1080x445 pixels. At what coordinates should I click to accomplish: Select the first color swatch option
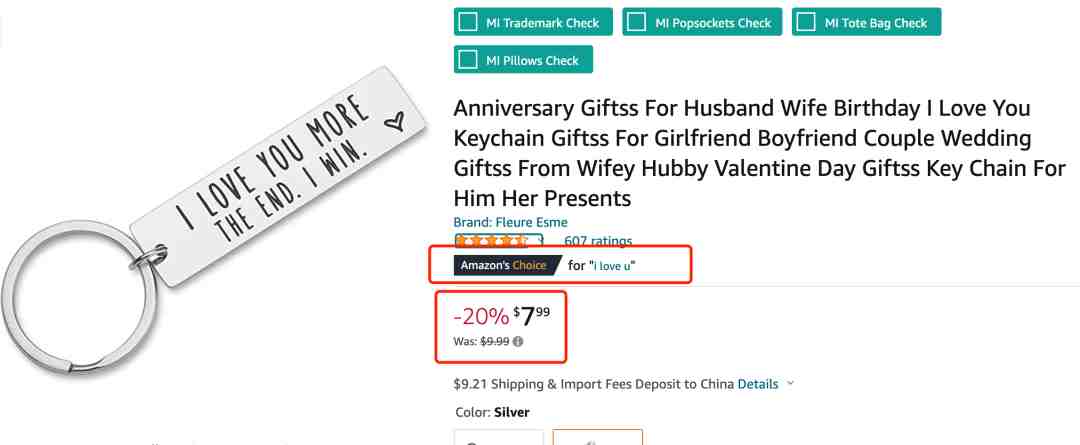pyautogui.click(x=499, y=437)
